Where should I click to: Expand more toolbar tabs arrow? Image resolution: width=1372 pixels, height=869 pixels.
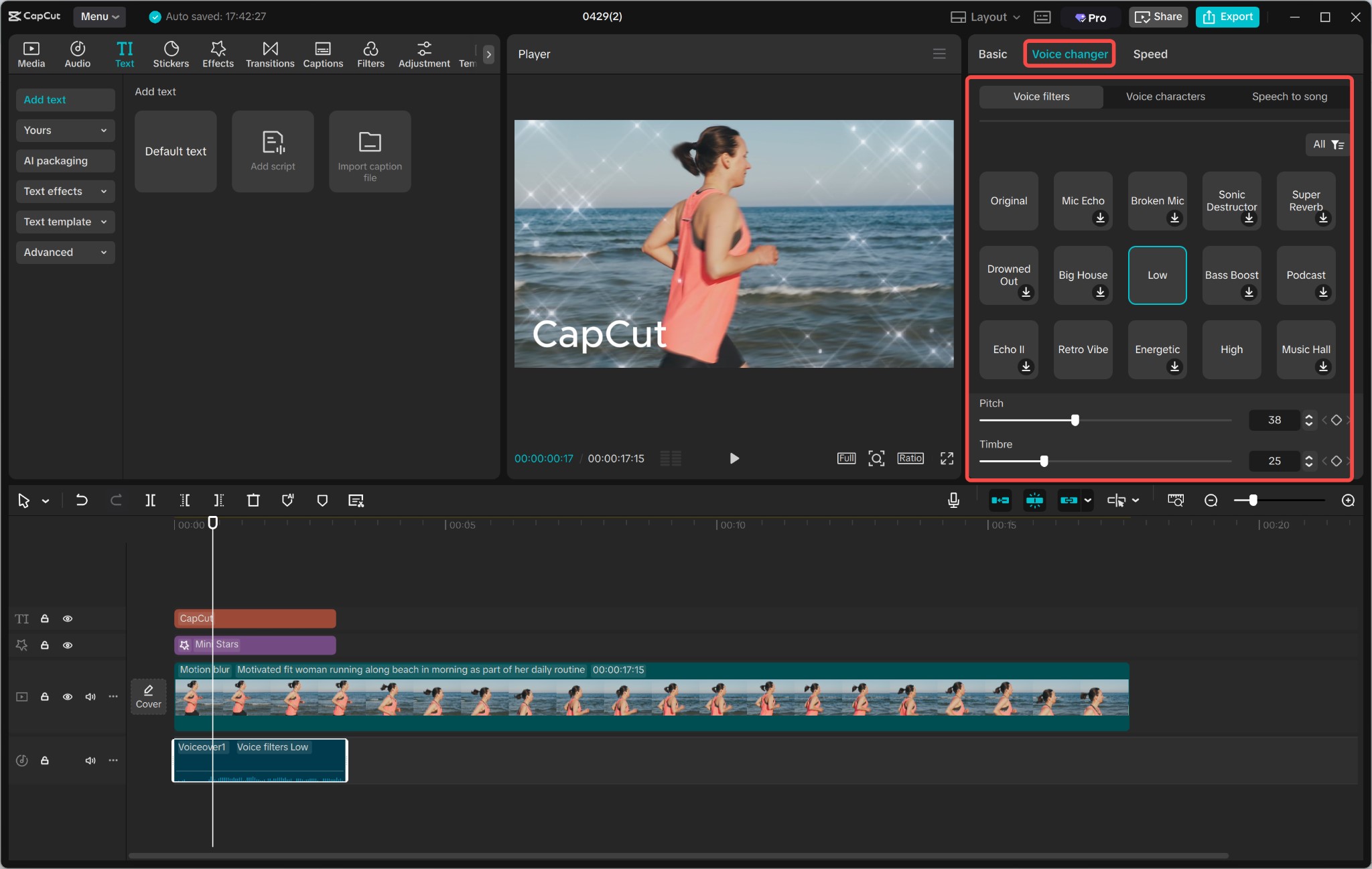[x=488, y=54]
